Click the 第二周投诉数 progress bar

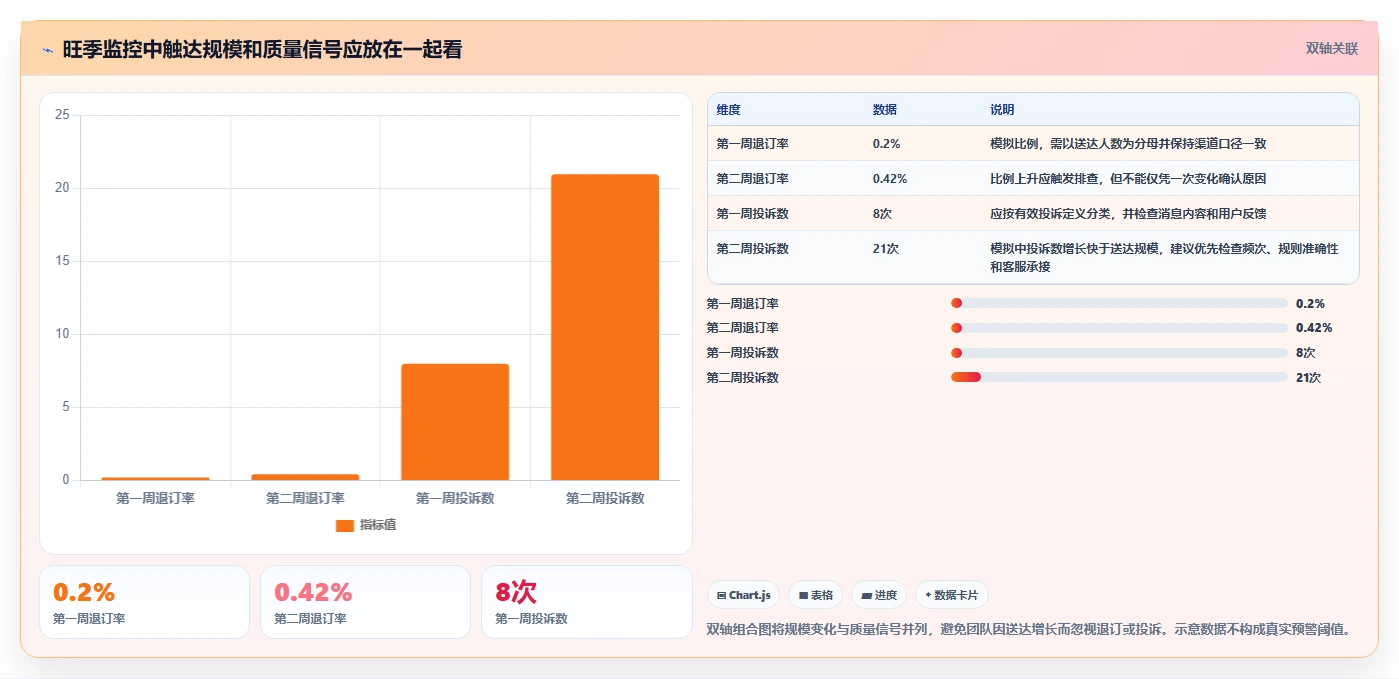click(1119, 377)
